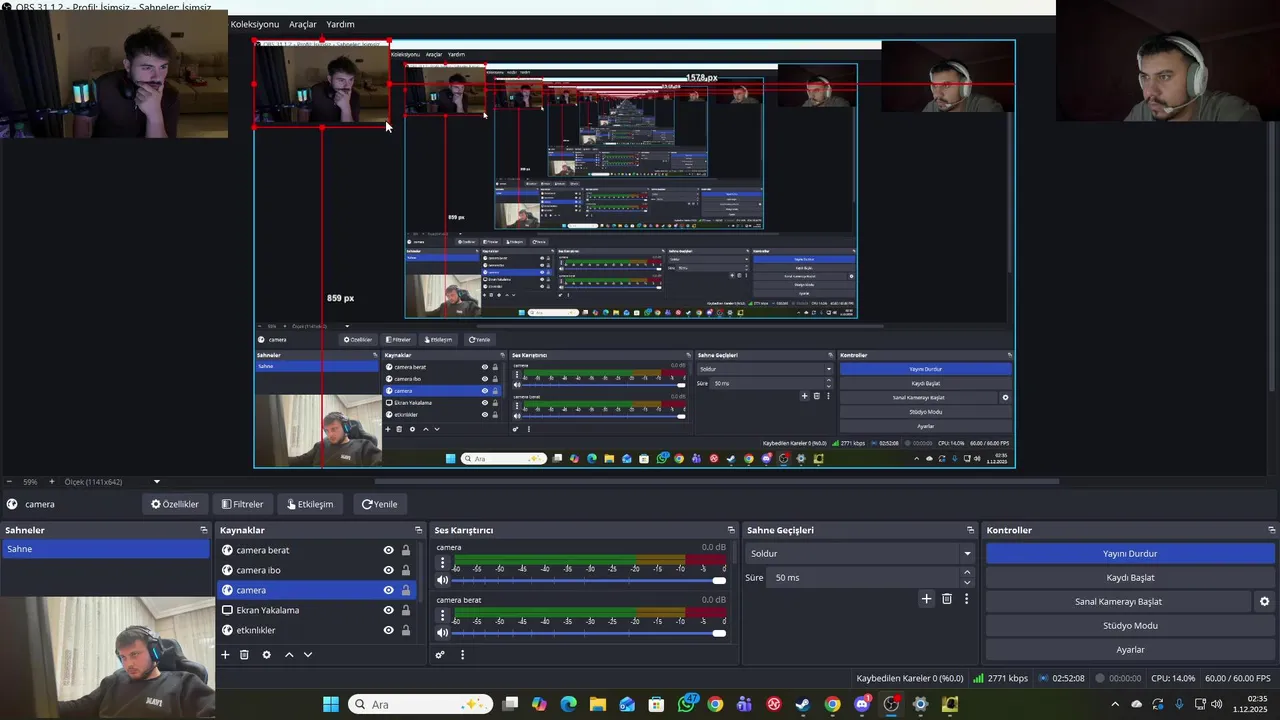This screenshot has height=720, width=1280.
Task: Pop out the Sahne Geçişleri dock
Action: point(970,530)
